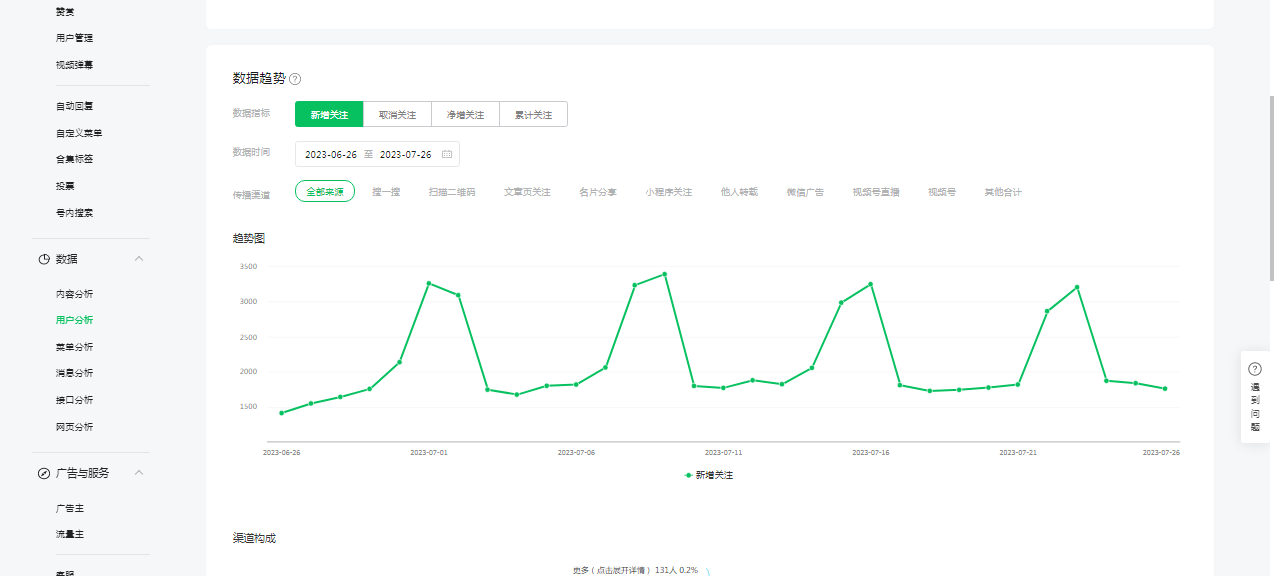Switch metric to 累计关注

533,115
